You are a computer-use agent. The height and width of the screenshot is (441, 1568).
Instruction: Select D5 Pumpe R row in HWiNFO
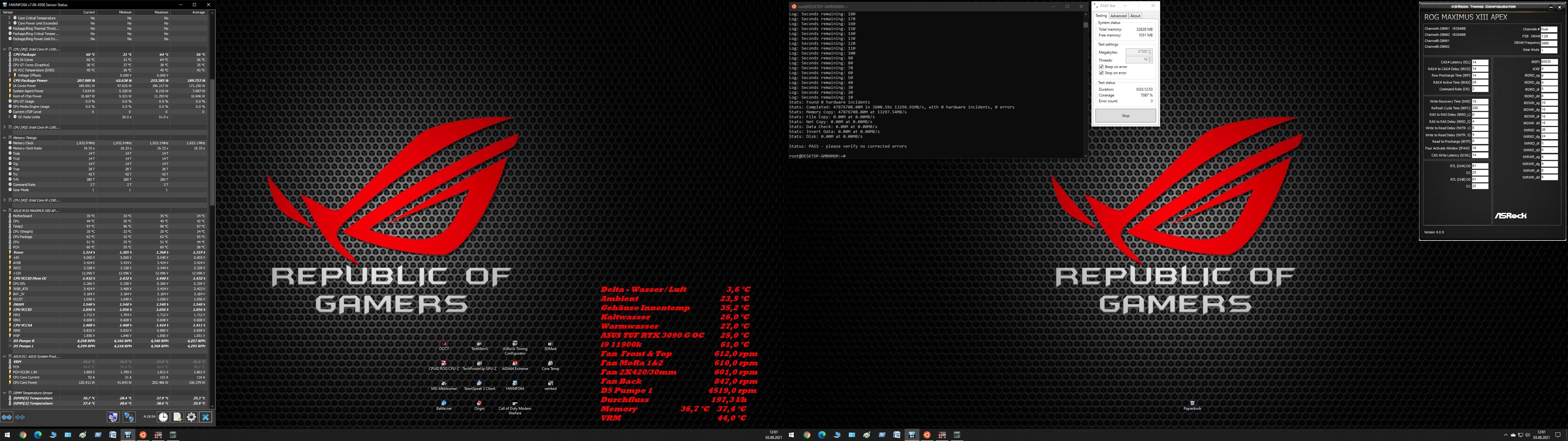[107, 341]
